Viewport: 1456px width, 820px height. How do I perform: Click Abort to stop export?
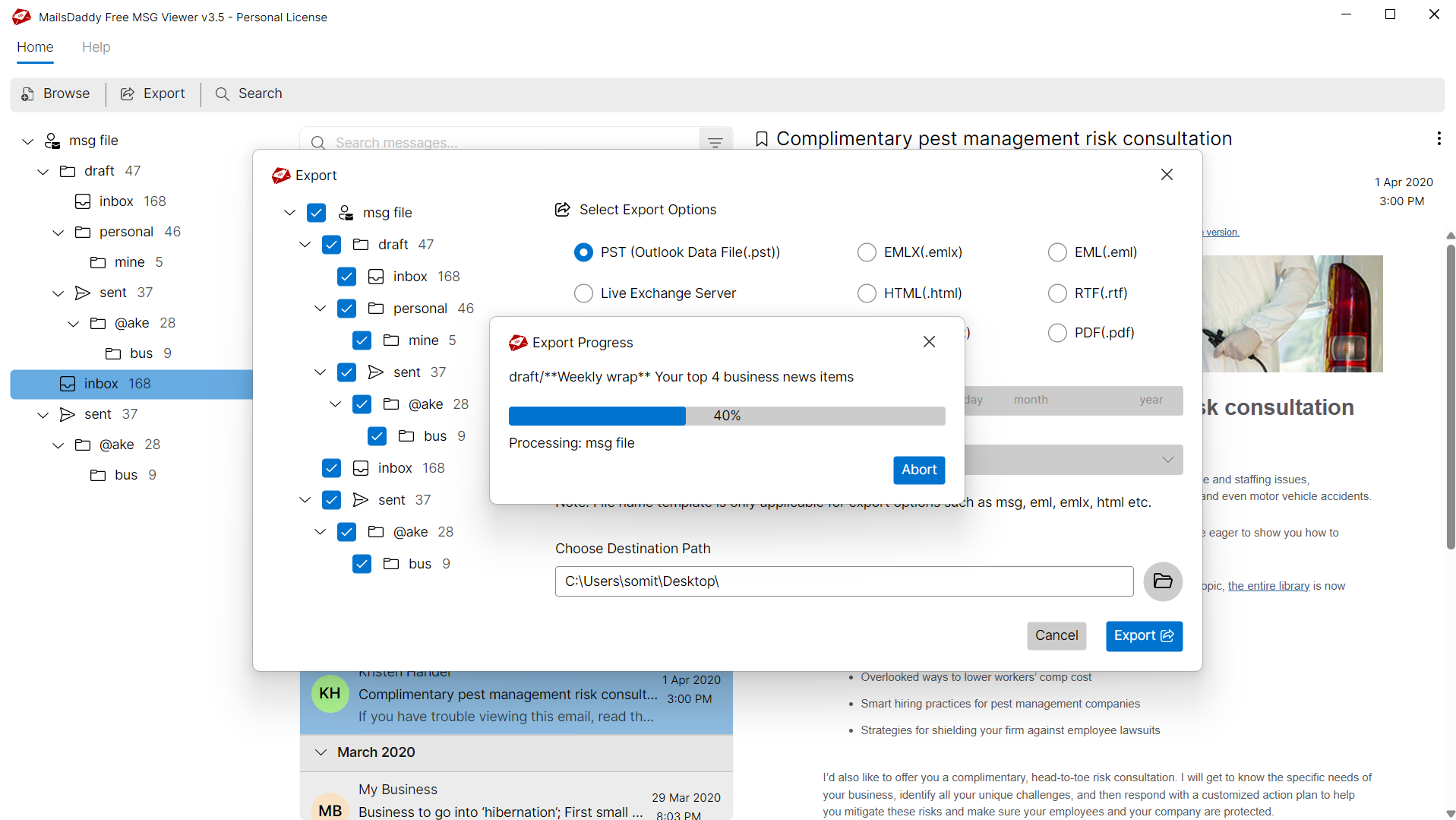coord(919,470)
